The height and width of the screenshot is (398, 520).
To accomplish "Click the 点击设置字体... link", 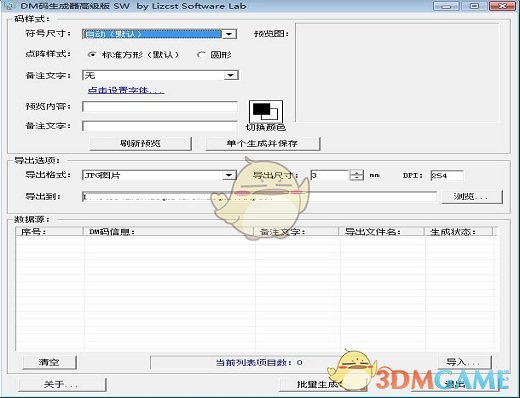I will 126,90.
